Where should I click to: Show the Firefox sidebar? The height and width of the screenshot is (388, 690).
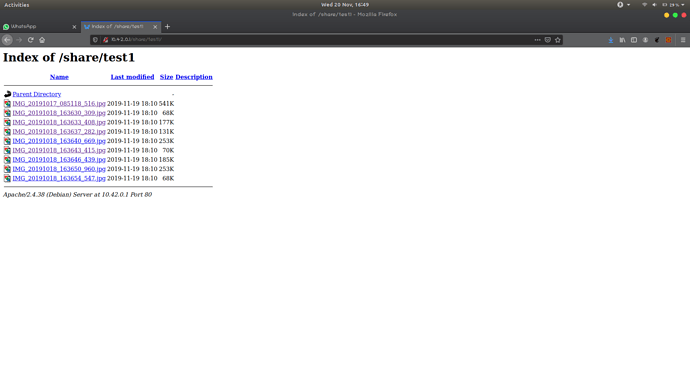point(634,40)
